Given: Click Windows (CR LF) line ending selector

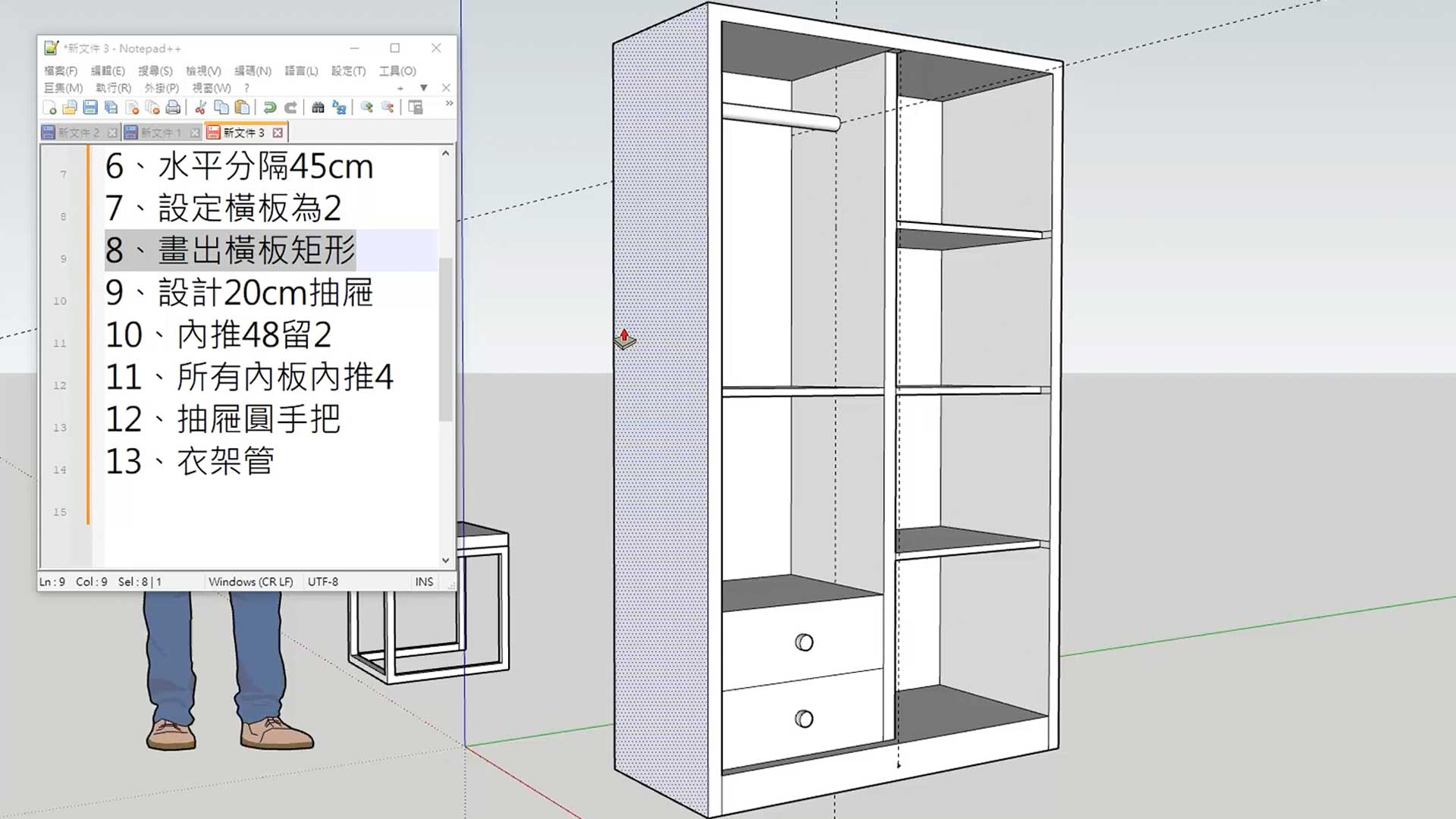Looking at the screenshot, I should (x=250, y=582).
